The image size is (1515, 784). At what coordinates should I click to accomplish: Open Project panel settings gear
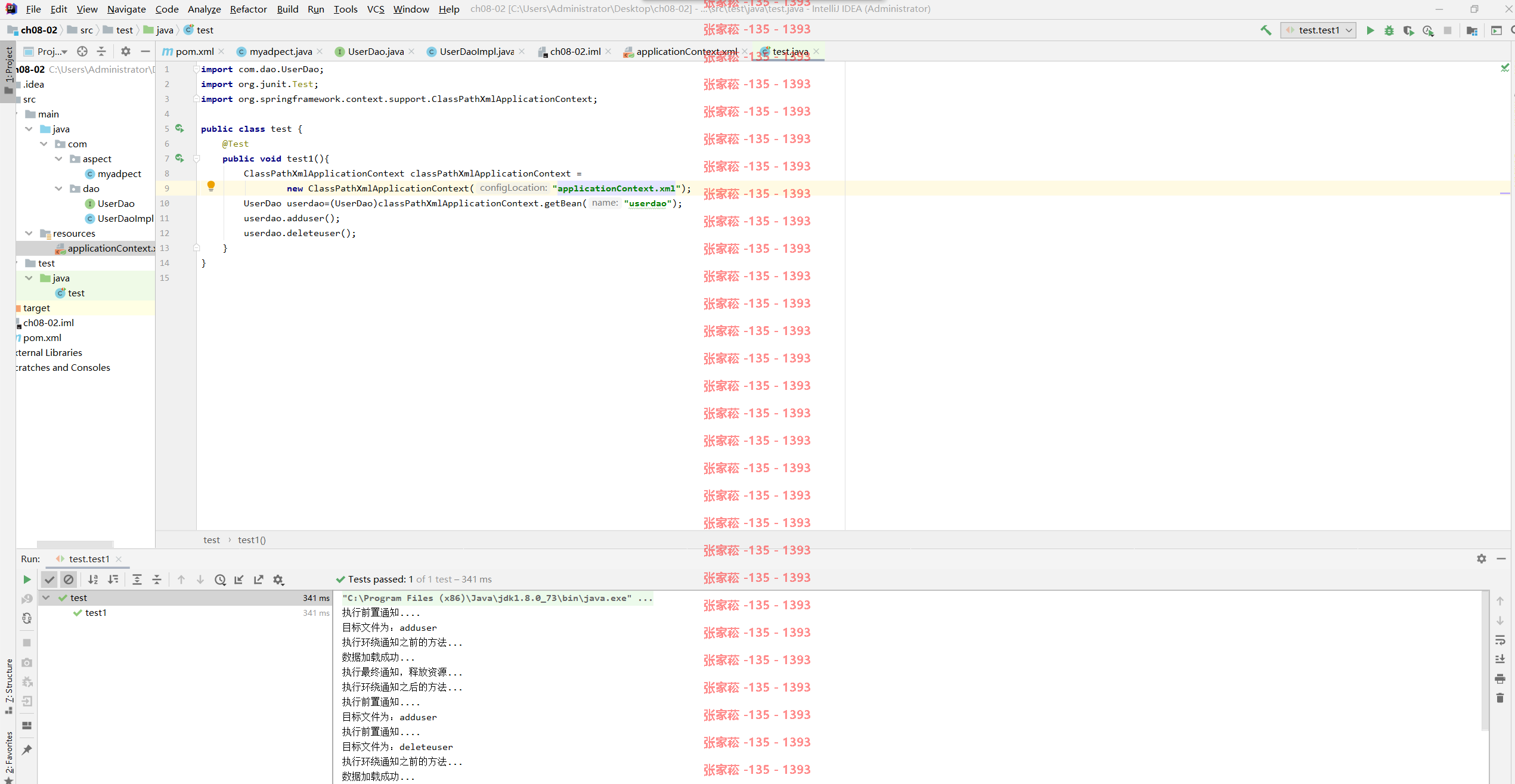pyautogui.click(x=126, y=51)
